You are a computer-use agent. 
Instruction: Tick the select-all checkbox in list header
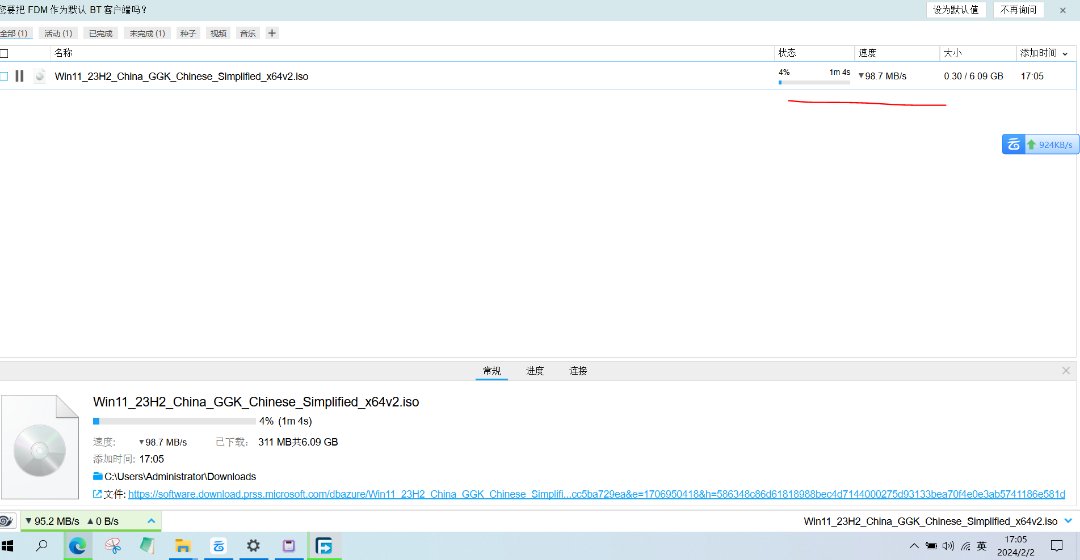click(4, 52)
